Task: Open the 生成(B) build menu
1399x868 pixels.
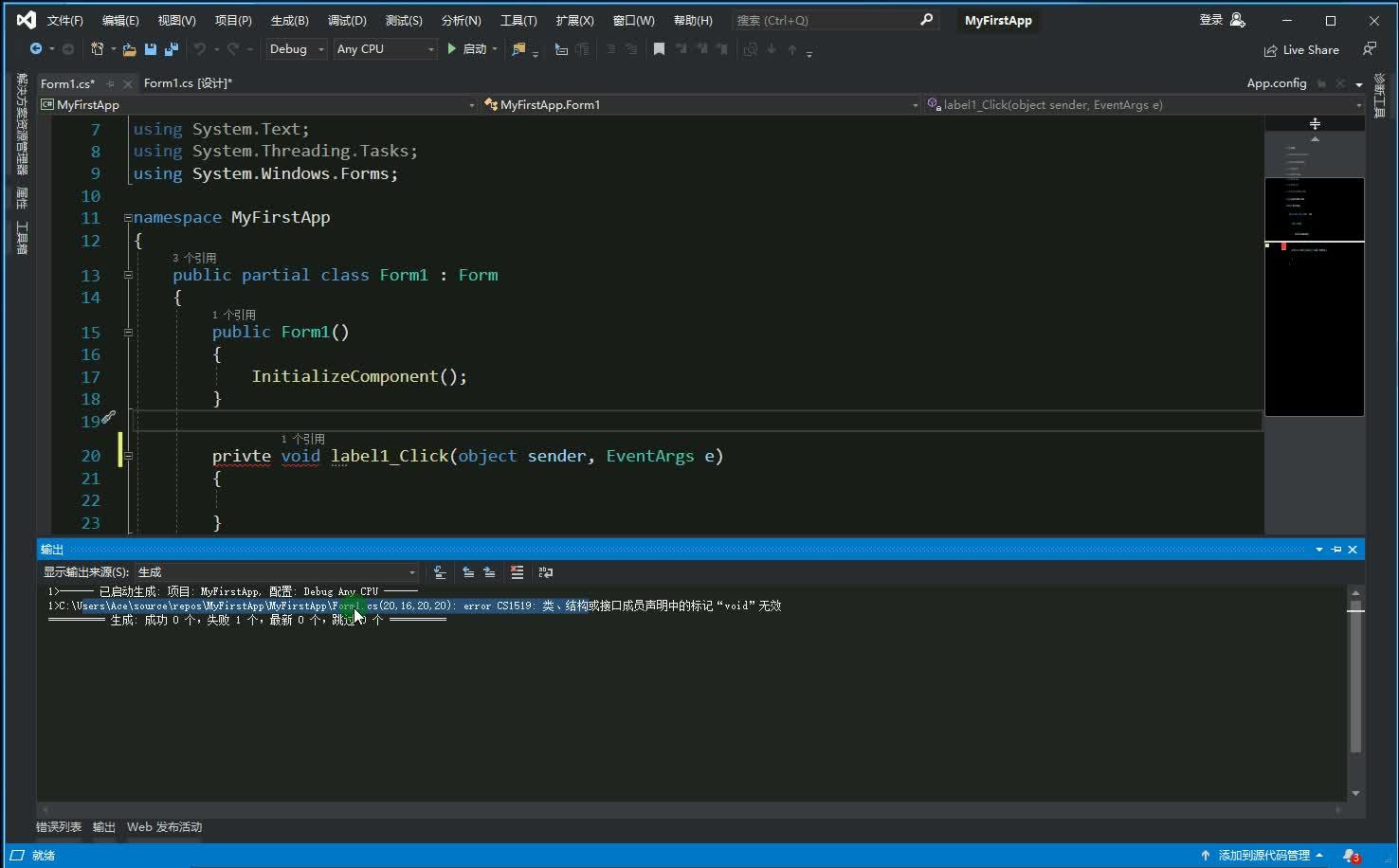Action: 289,20
